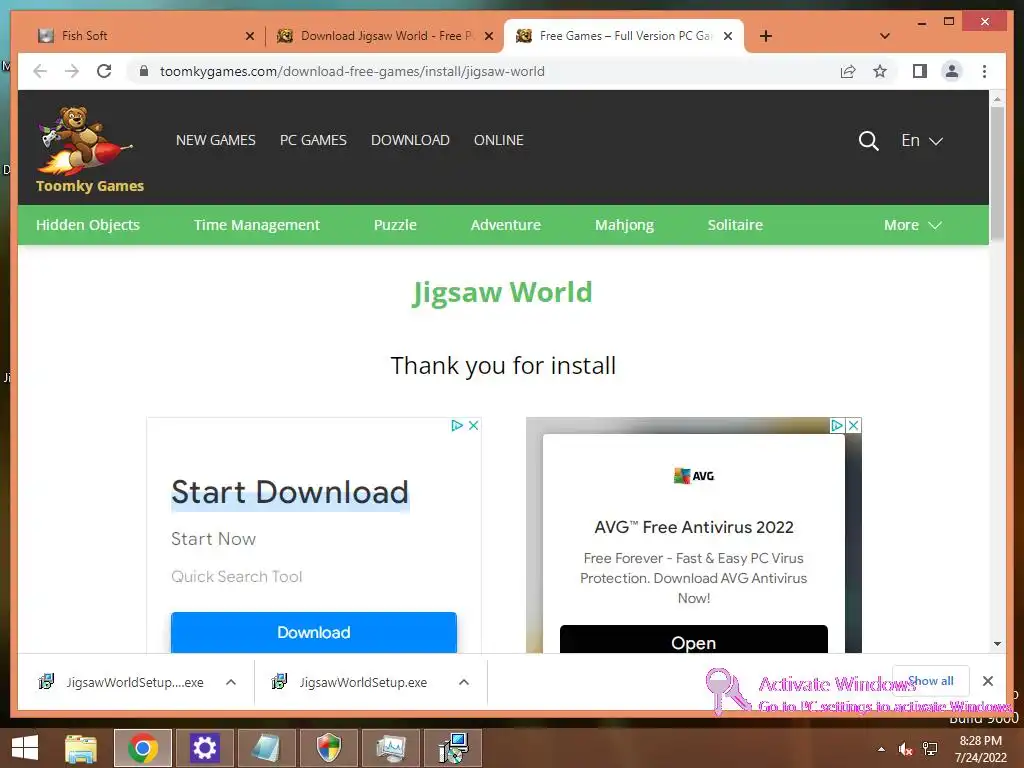This screenshot has height=768, width=1024.
Task: Click AVG Free Antivirus 2022 ad title
Action: [x=694, y=527]
